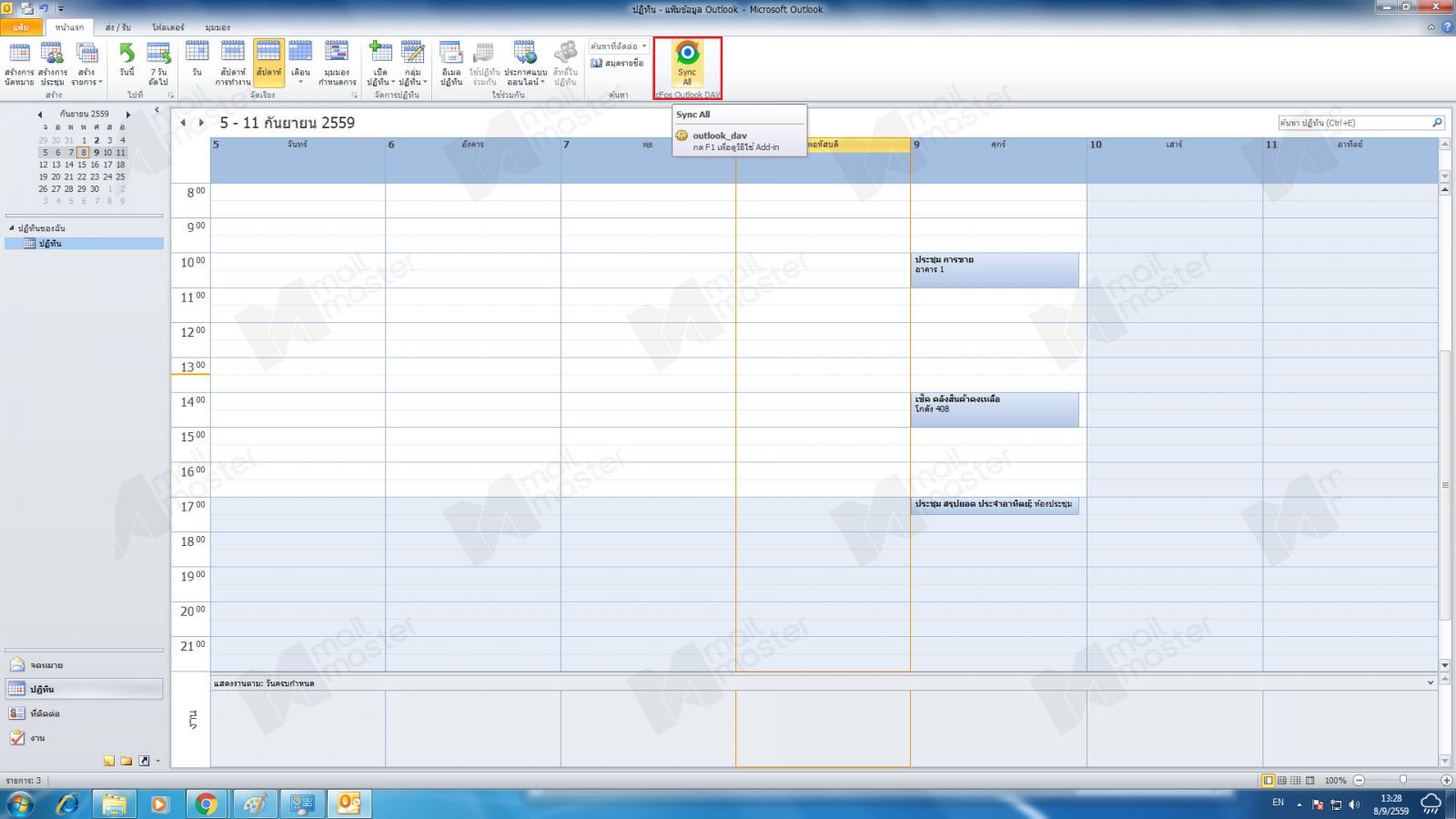Viewport: 1456px width, 819px height.
Task: Open the File (แฟ้ม) tab
Action: [21, 27]
